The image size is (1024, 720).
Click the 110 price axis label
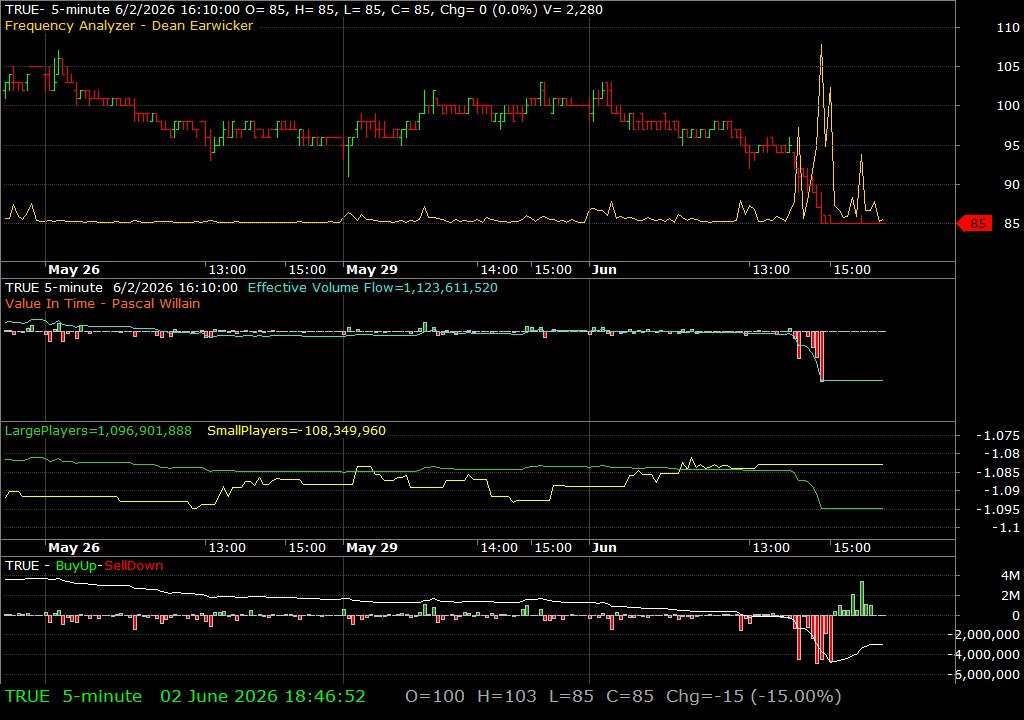coord(1008,27)
